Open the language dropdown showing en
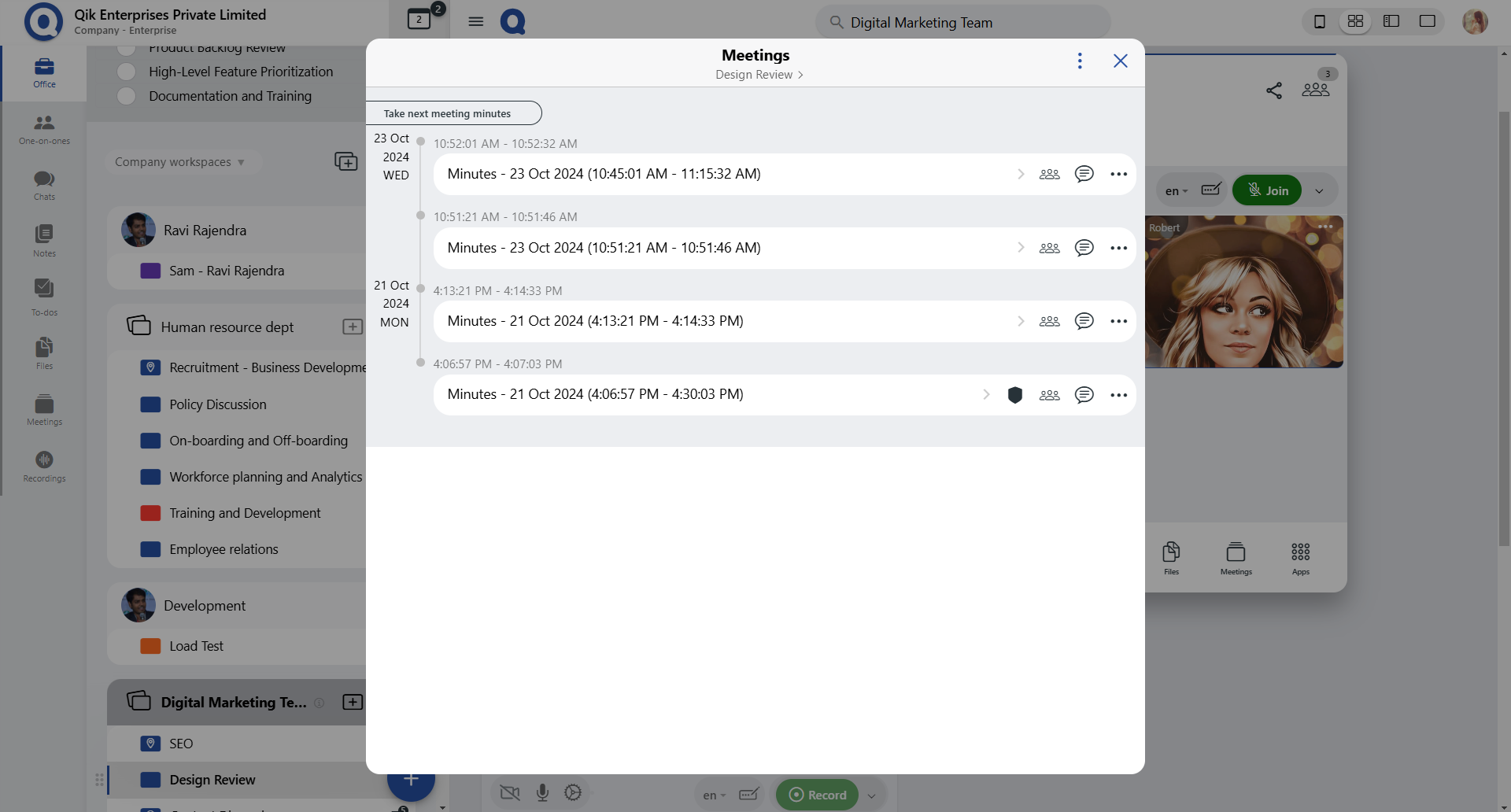The image size is (1511, 812). [x=1176, y=190]
